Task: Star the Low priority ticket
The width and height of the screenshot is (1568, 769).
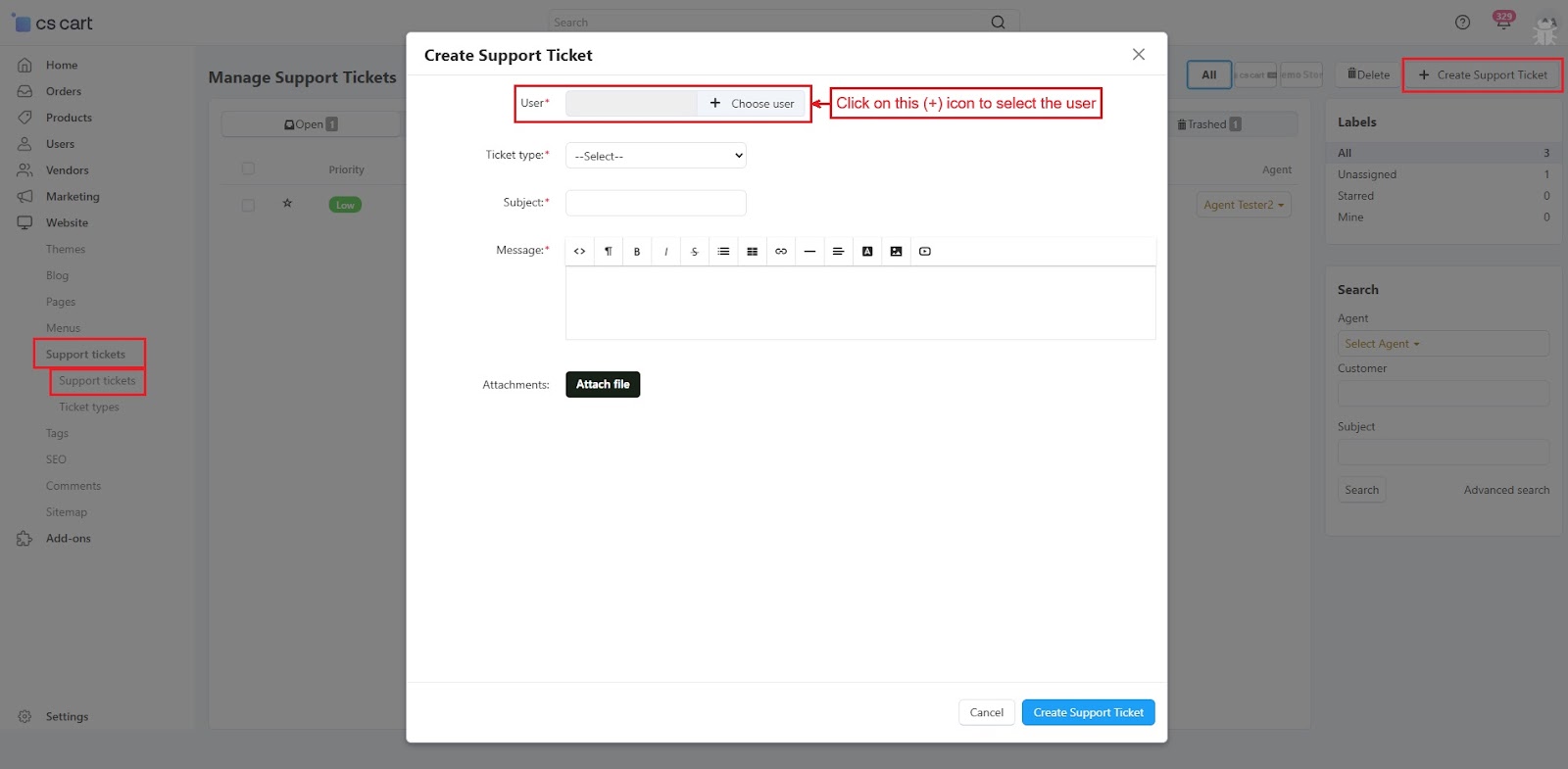Action: point(287,204)
